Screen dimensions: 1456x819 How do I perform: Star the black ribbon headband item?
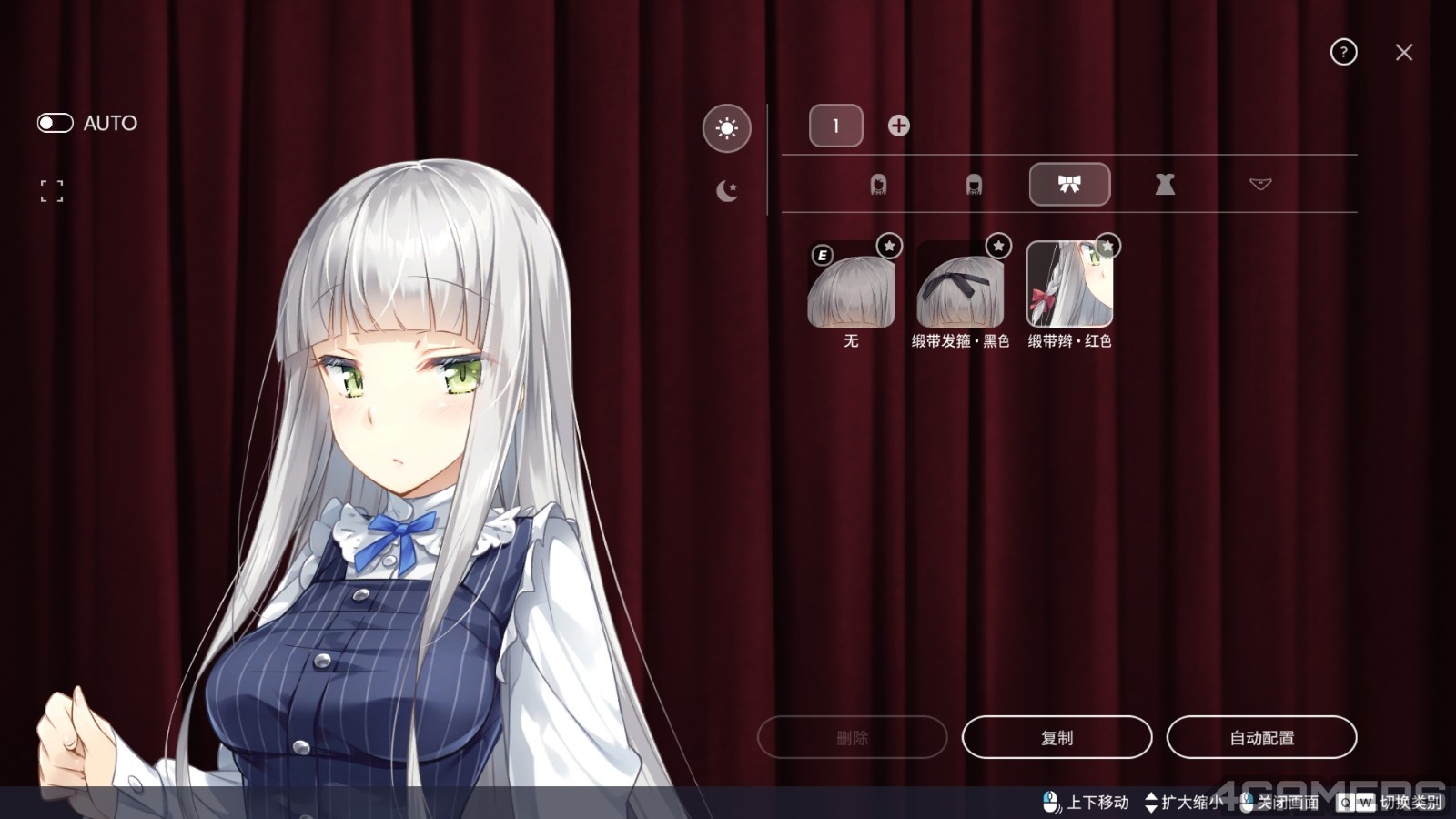pos(998,246)
